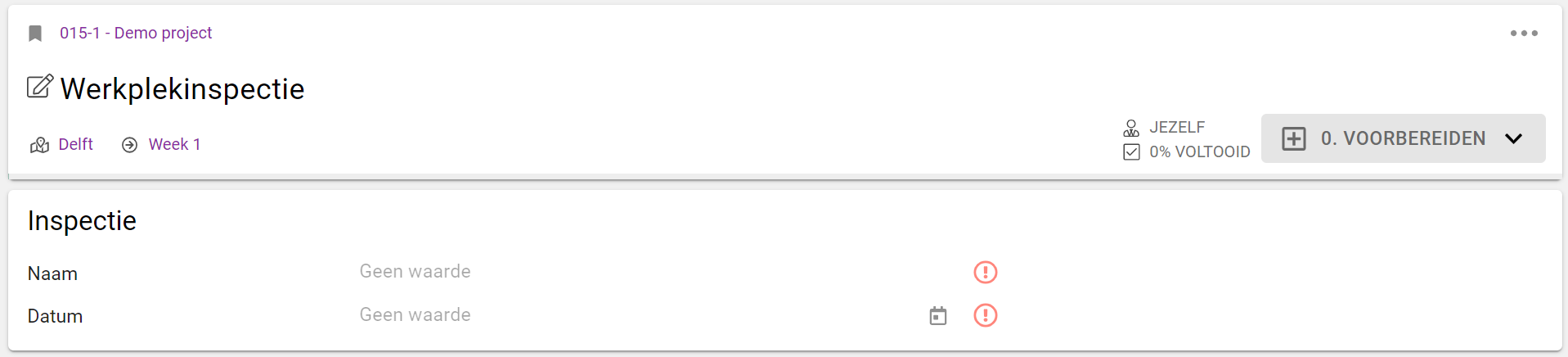1568x357 pixels.
Task: Open the 015-1 - Demo project link
Action: [136, 33]
